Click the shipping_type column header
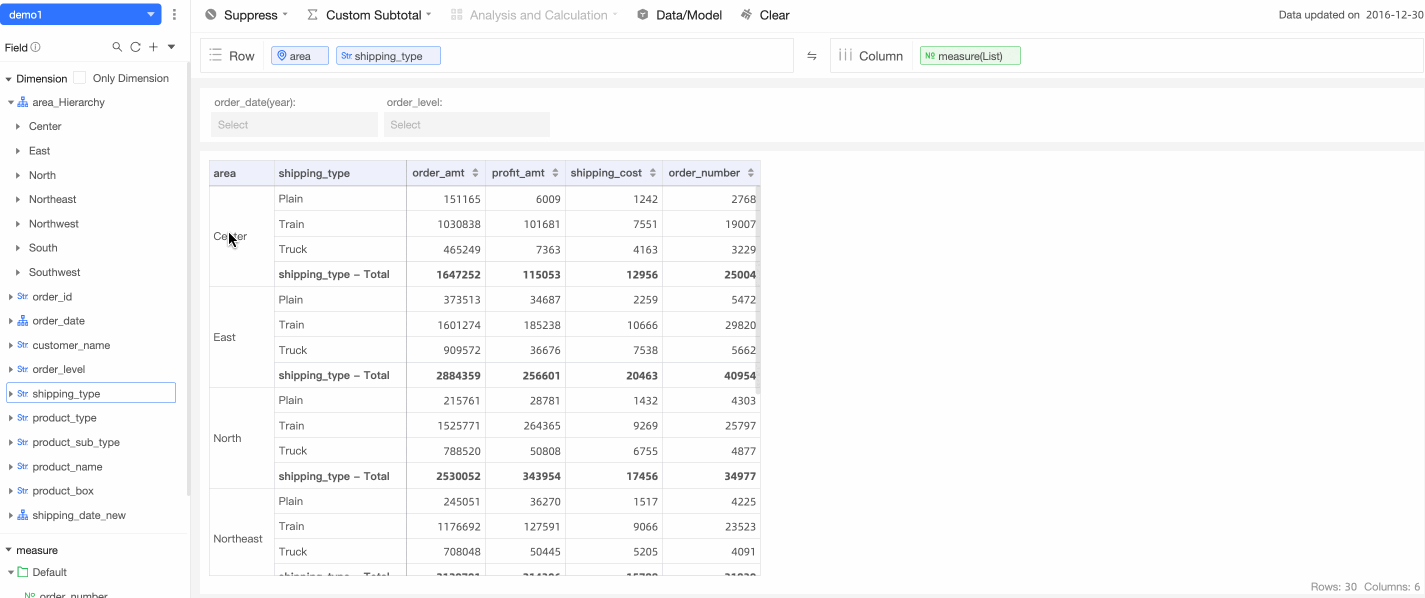 pyautogui.click(x=340, y=173)
